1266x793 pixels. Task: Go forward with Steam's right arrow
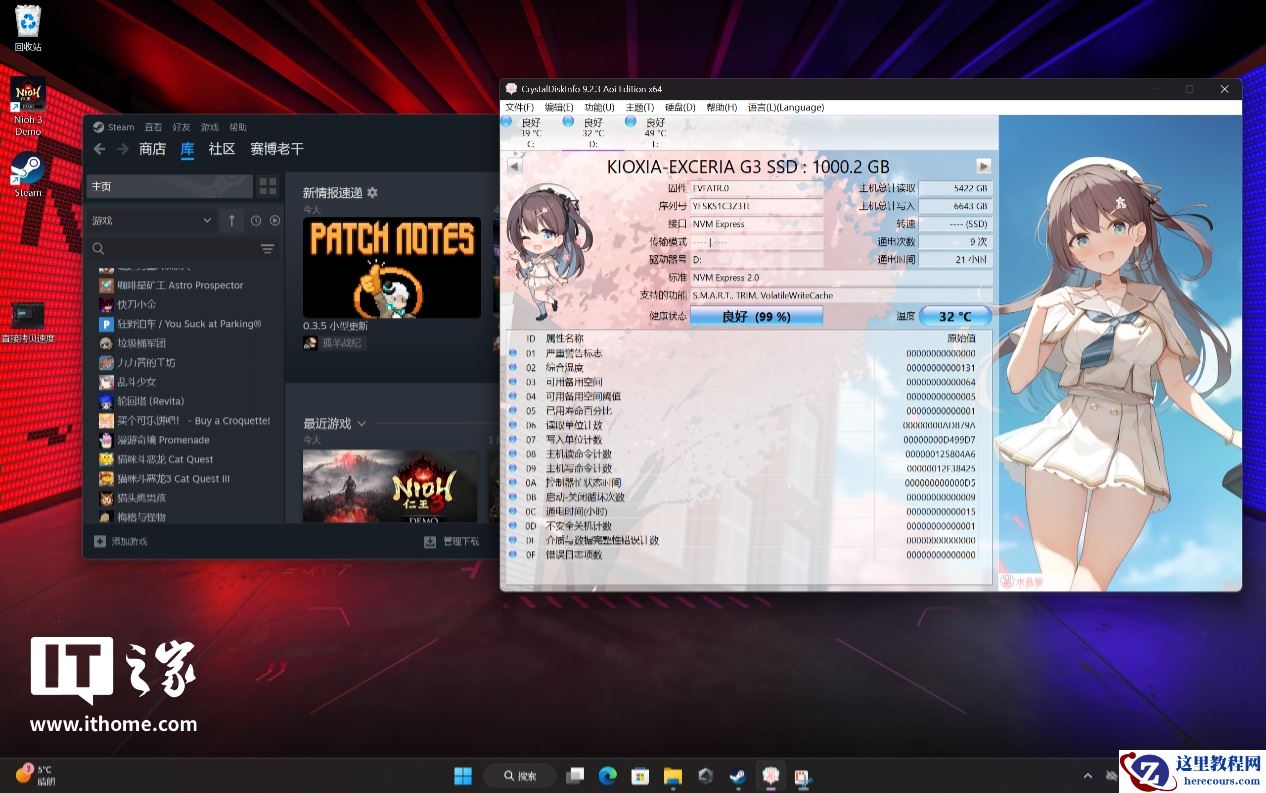pyautogui.click(x=122, y=149)
